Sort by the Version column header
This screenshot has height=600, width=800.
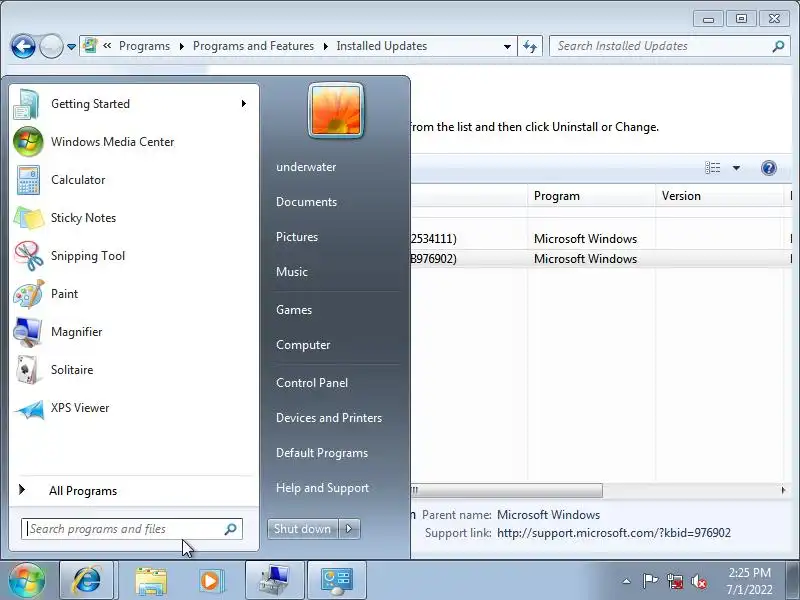pyautogui.click(x=719, y=196)
